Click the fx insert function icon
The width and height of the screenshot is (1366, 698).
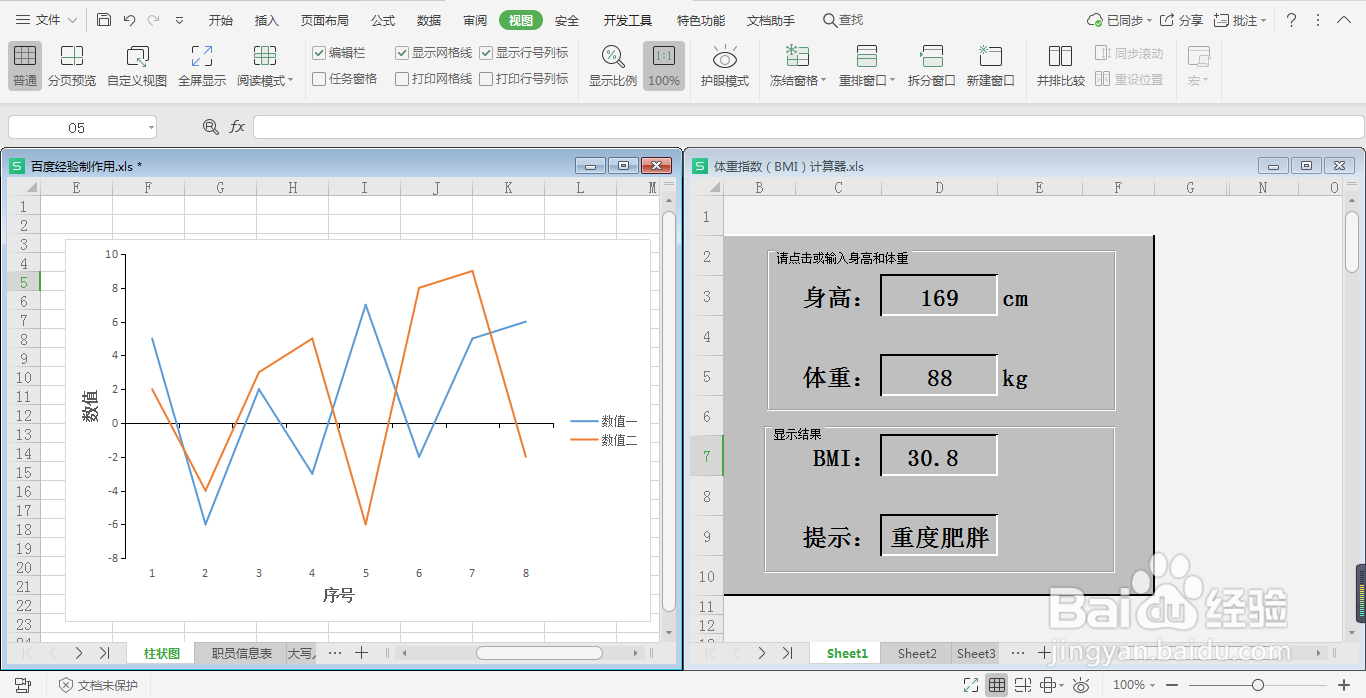[x=237, y=127]
